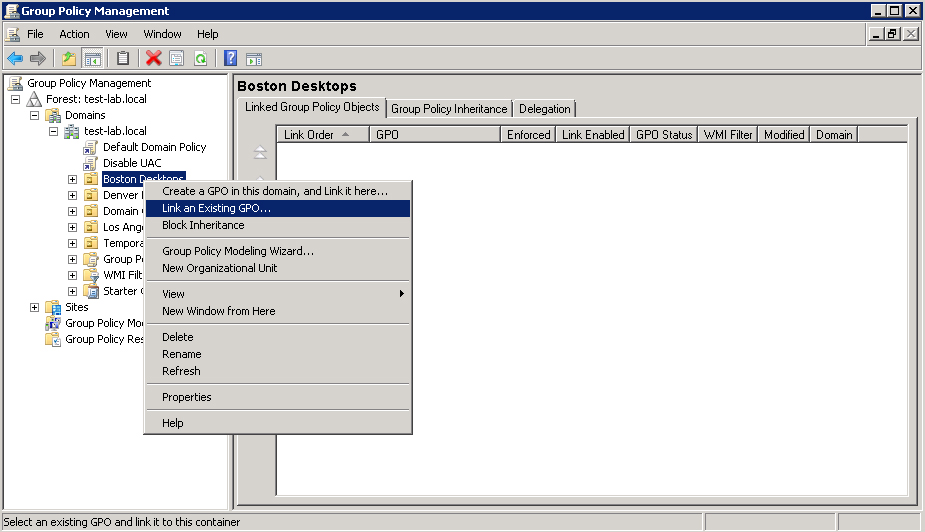Screen dimensions: 925x532
Task: Open the Delegation tab
Action: 544,109
